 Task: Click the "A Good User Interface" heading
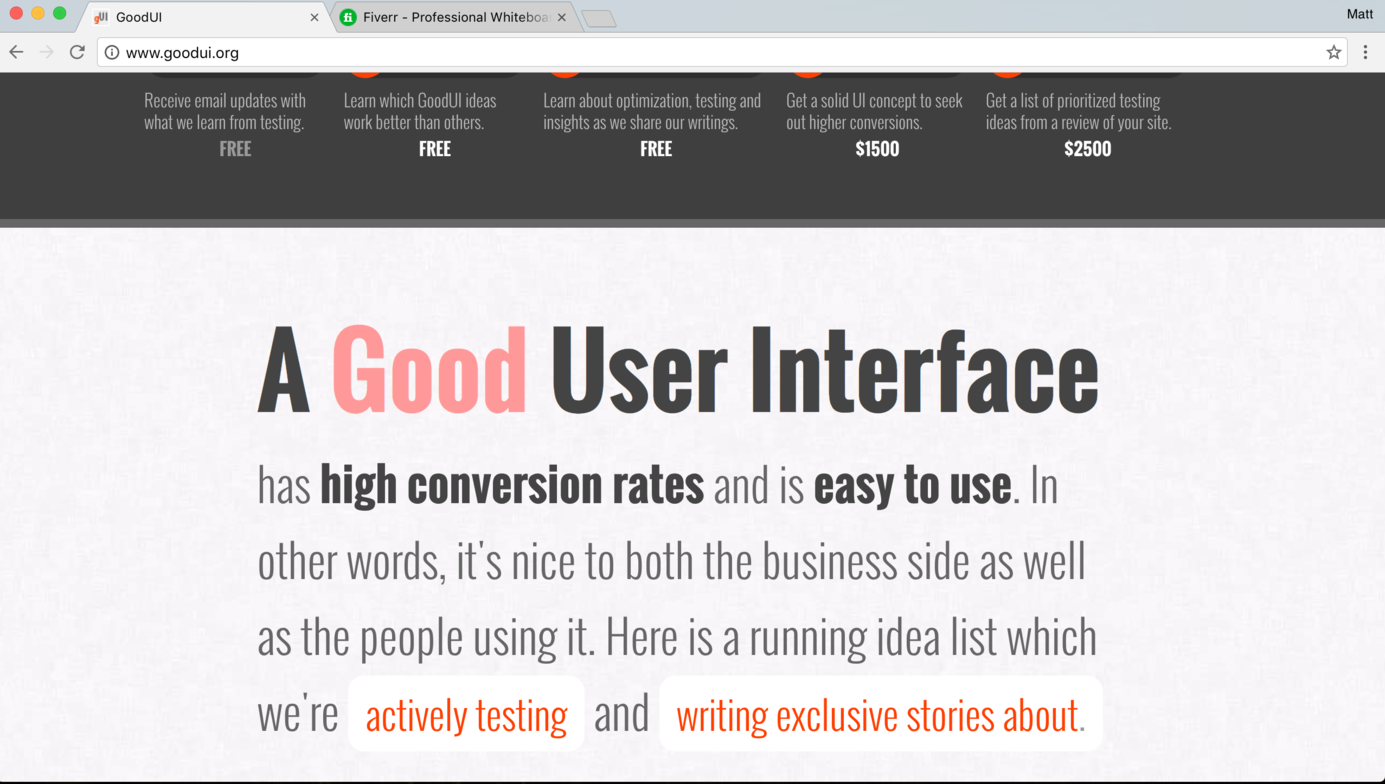click(678, 371)
